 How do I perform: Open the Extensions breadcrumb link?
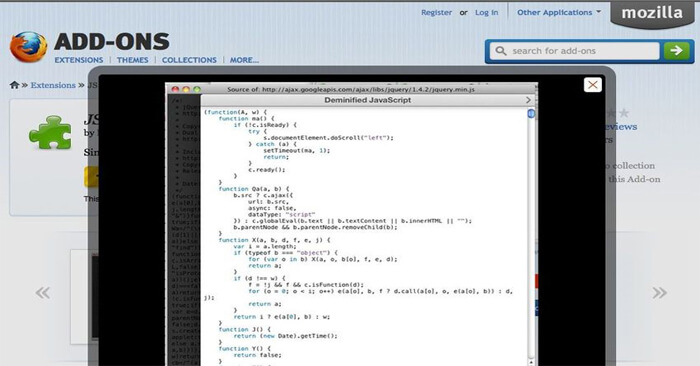[x=53, y=85]
